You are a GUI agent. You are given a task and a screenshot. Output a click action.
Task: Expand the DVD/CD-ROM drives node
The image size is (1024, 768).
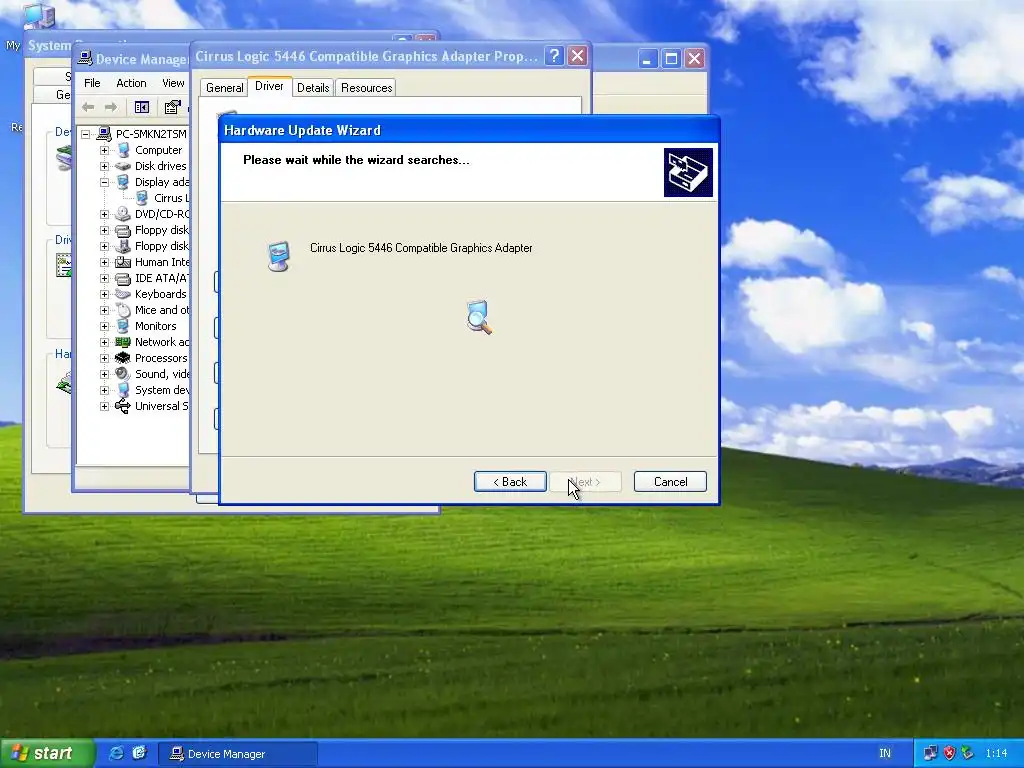click(x=104, y=214)
